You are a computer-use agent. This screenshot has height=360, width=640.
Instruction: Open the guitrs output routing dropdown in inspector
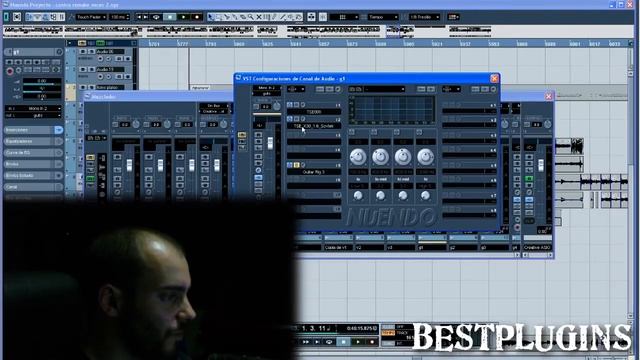click(x=33, y=116)
